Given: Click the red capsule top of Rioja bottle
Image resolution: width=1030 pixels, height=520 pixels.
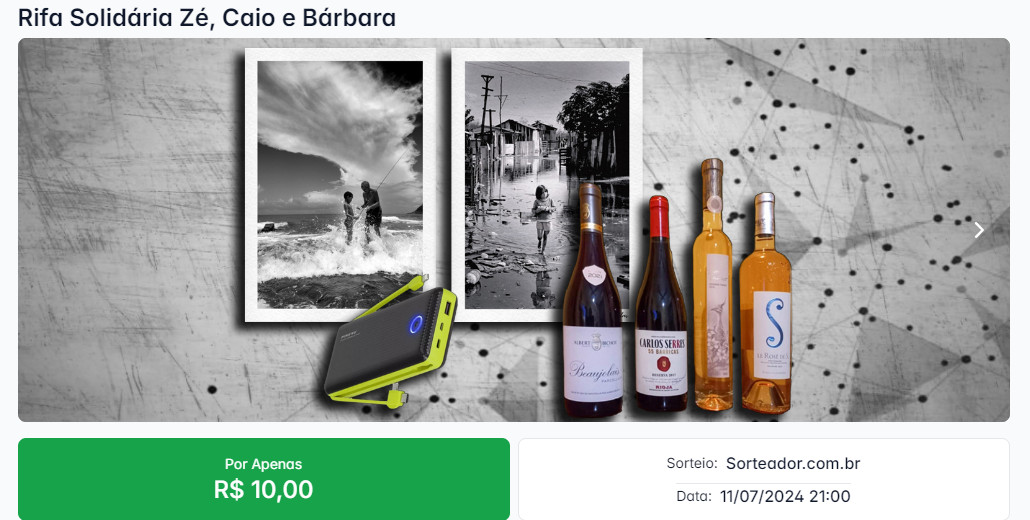Looking at the screenshot, I should pos(659,217).
